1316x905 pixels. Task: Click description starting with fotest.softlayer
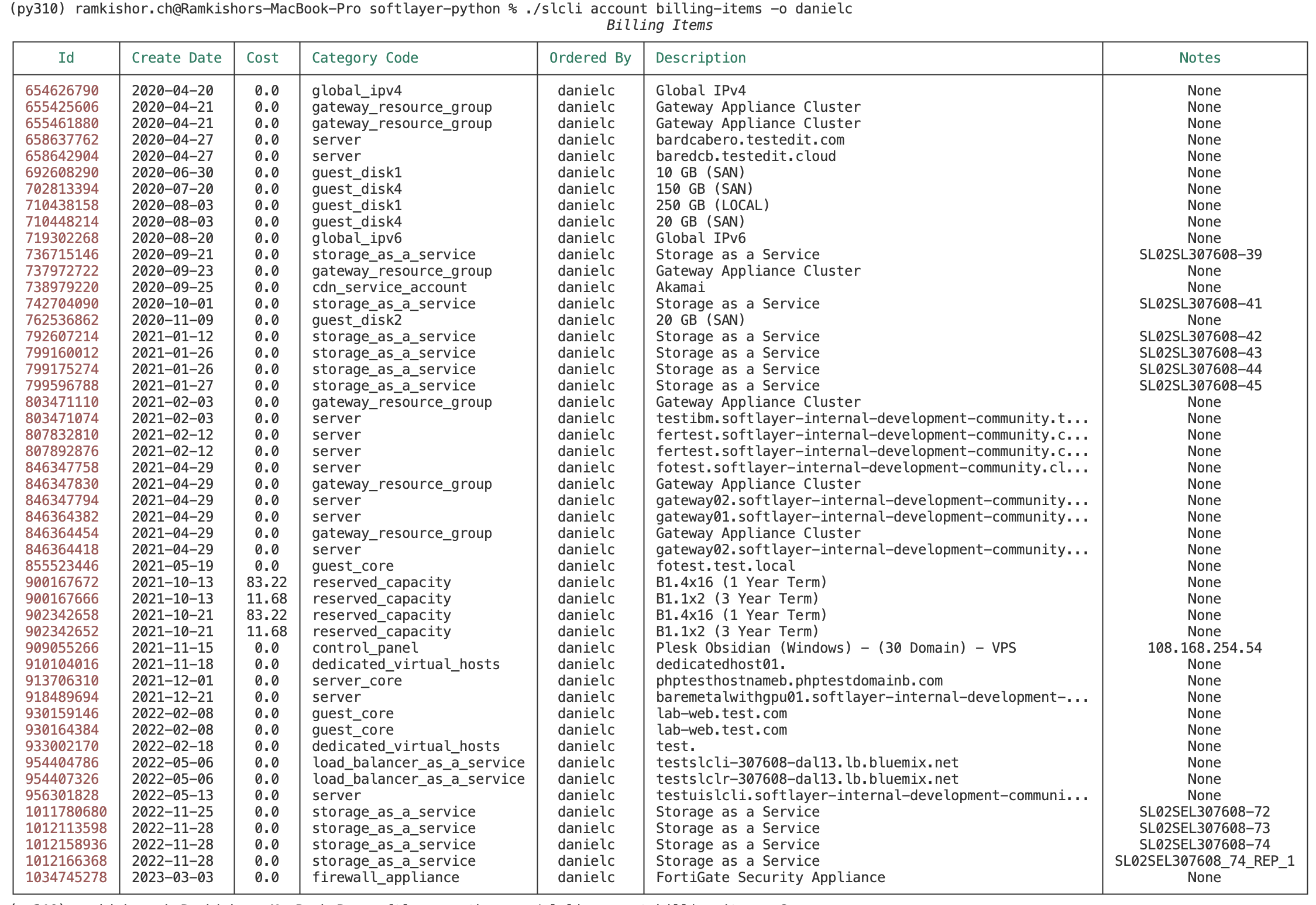click(872, 468)
